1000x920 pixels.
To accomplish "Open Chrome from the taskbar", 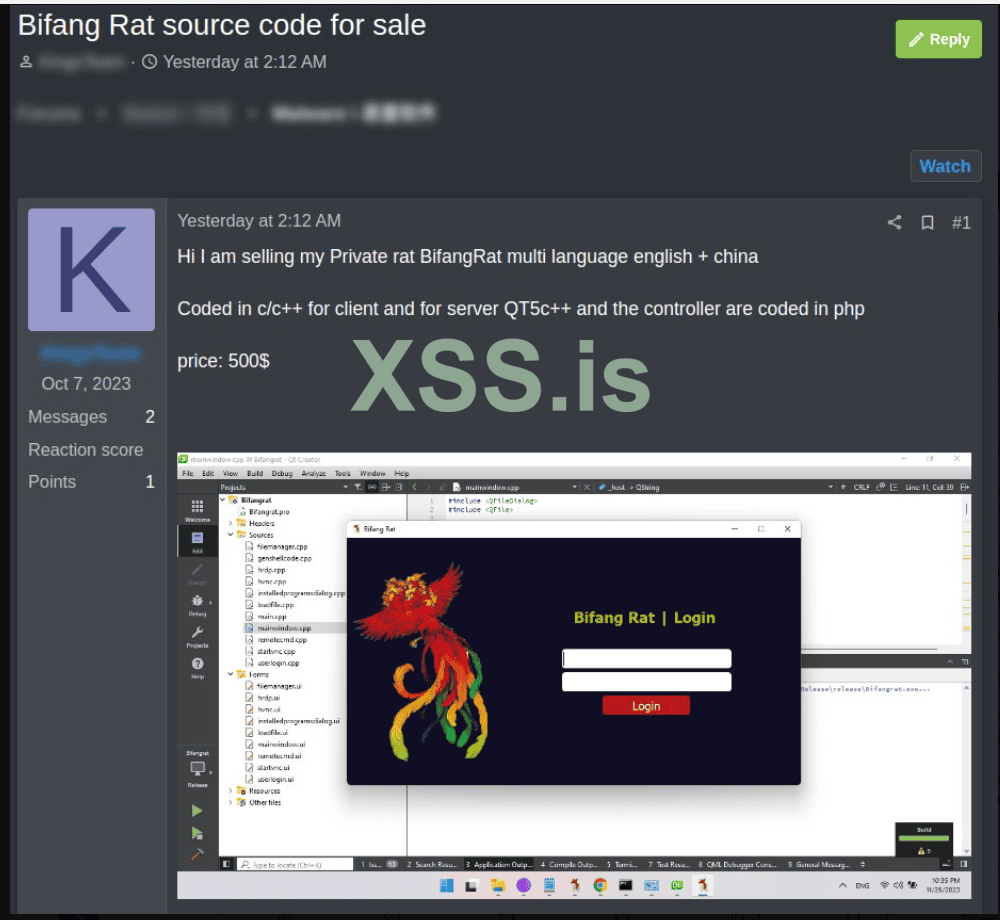I will click(599, 885).
